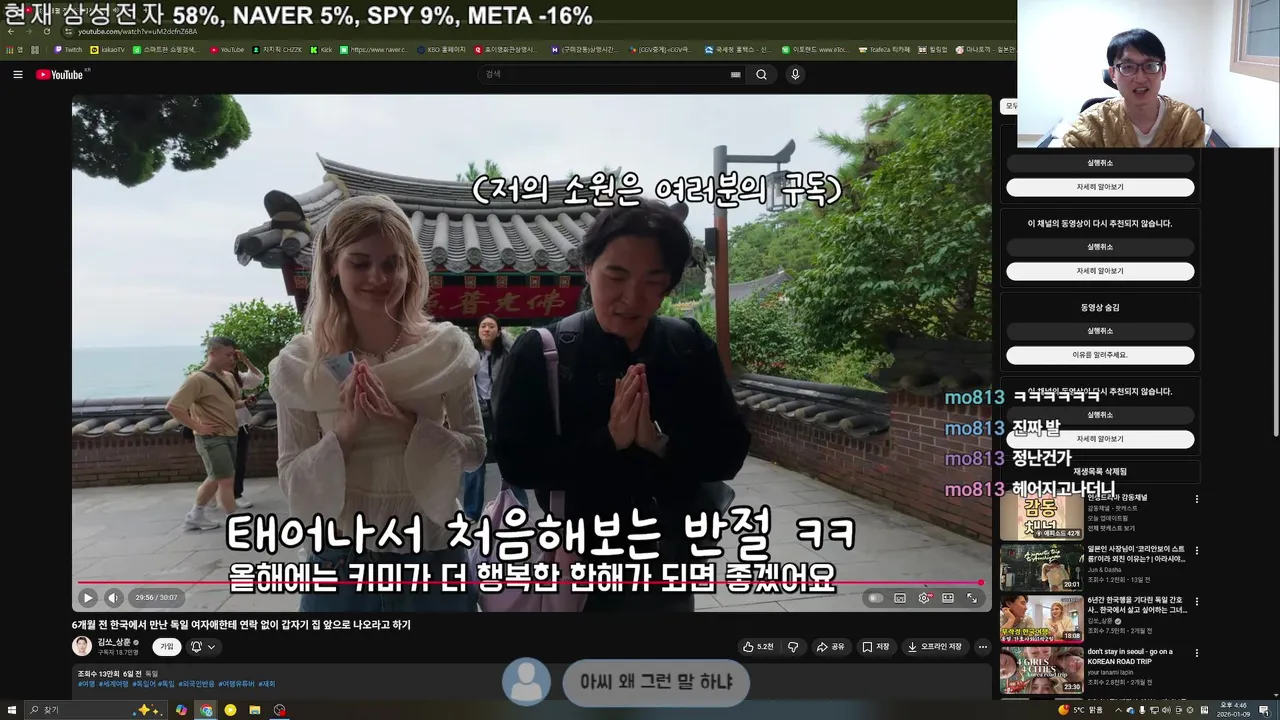Open the player settings gear

click(924, 598)
